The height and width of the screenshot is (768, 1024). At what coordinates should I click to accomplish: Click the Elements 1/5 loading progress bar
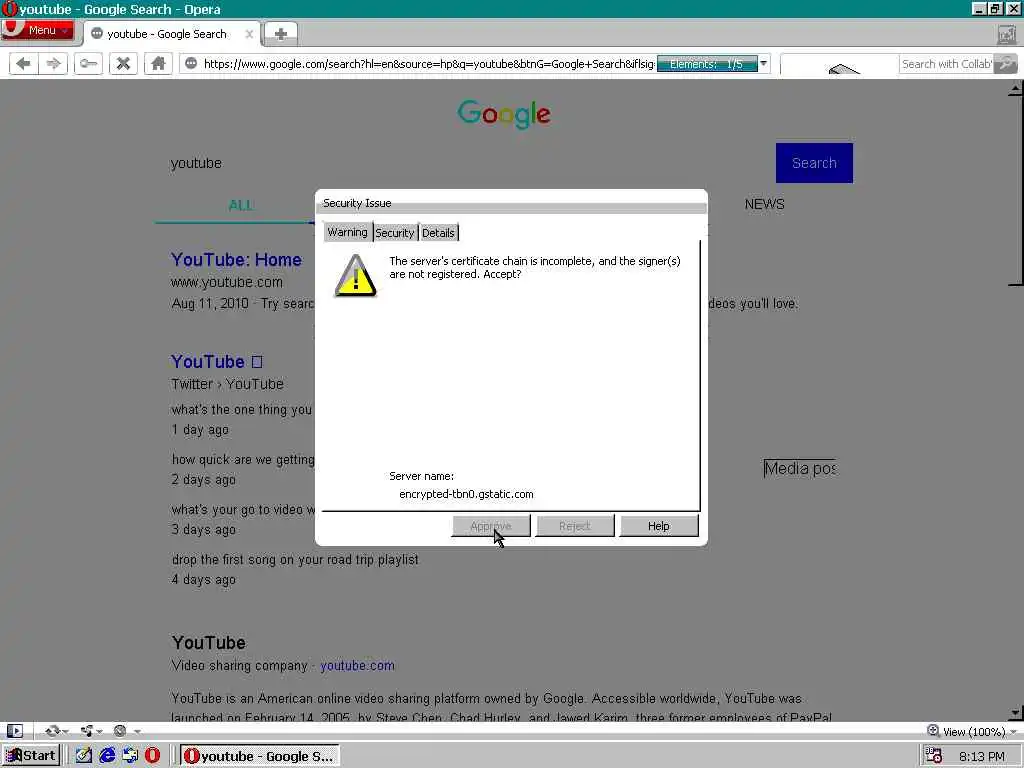[707, 64]
